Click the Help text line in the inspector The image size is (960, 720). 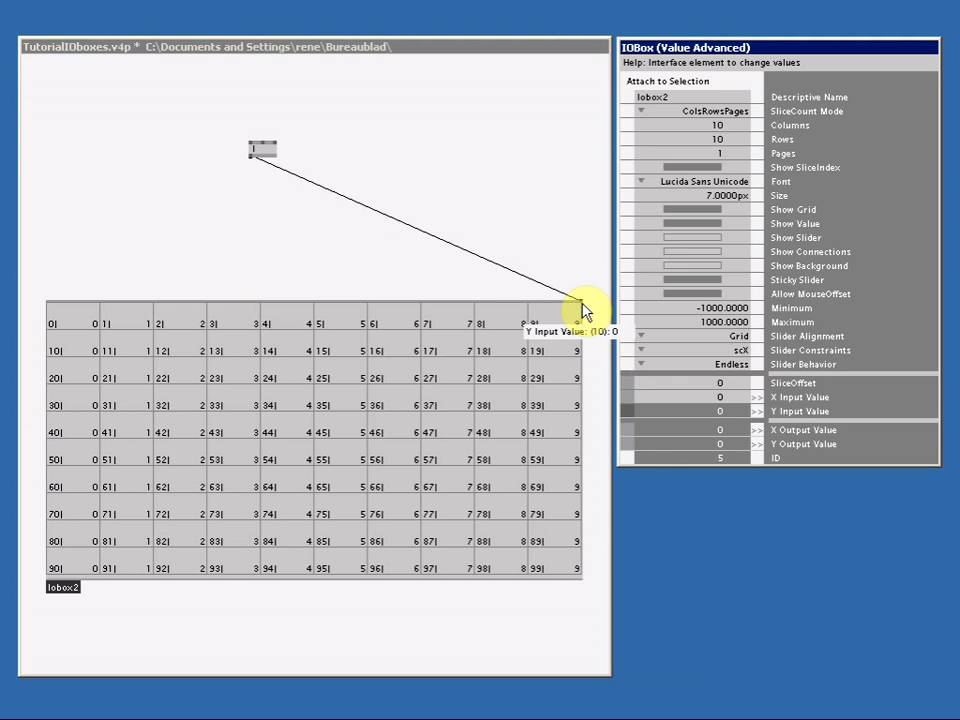(711, 62)
